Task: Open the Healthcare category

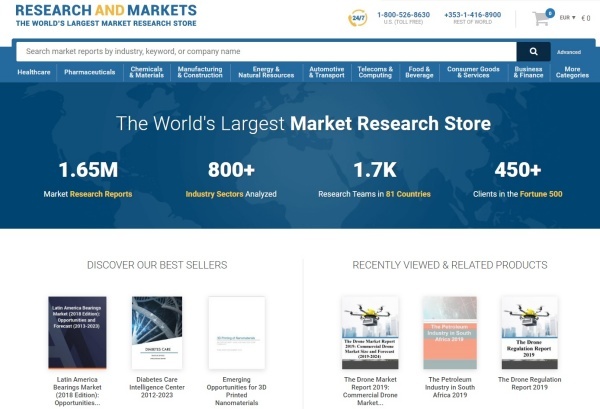Action: pos(34,72)
